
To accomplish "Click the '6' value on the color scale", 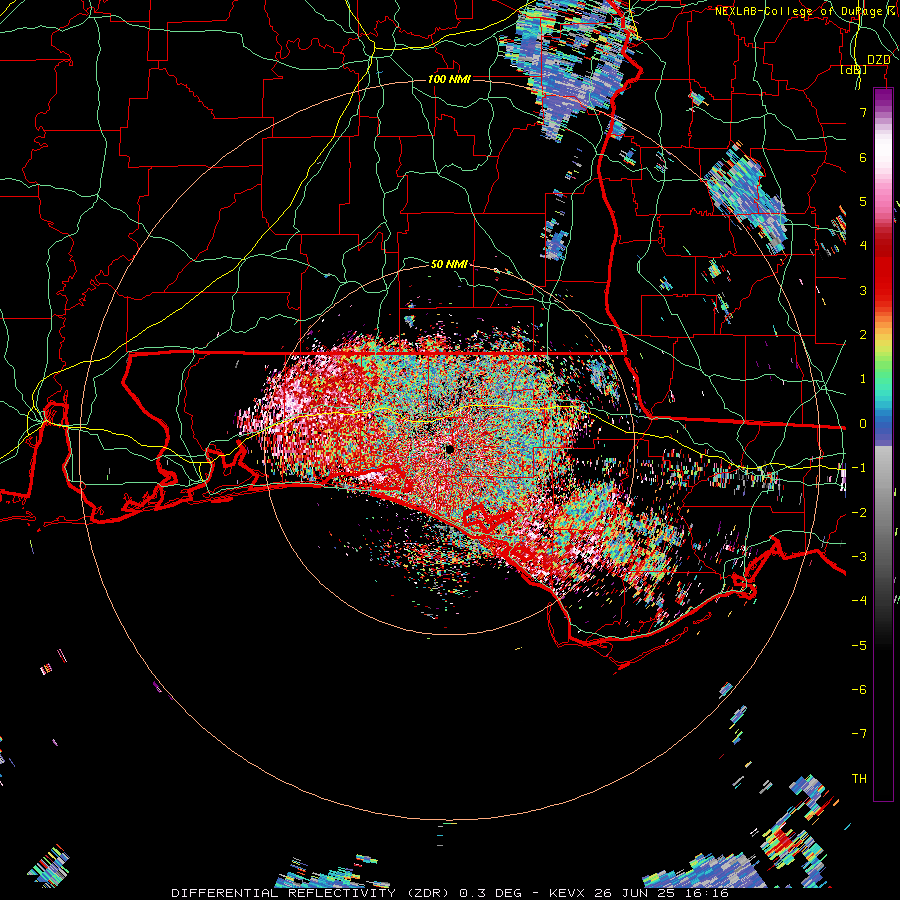I will [x=863, y=157].
